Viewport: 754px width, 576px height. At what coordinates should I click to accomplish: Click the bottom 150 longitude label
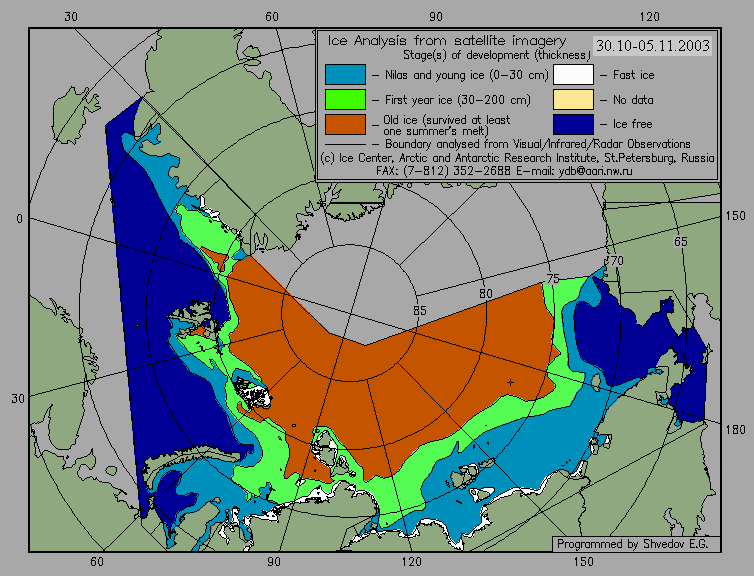point(584,562)
